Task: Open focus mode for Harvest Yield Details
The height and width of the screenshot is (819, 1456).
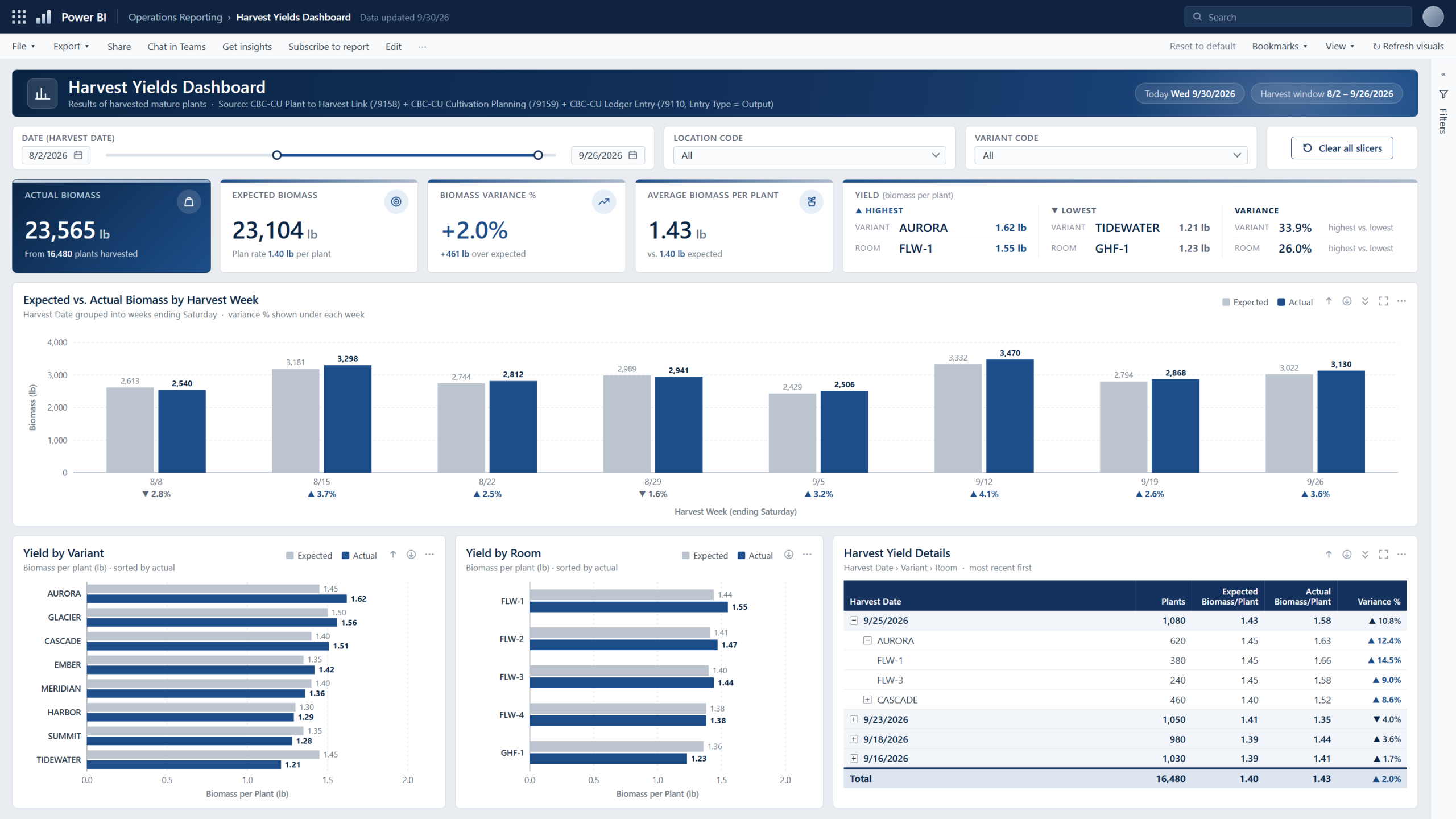Action: point(1383,555)
